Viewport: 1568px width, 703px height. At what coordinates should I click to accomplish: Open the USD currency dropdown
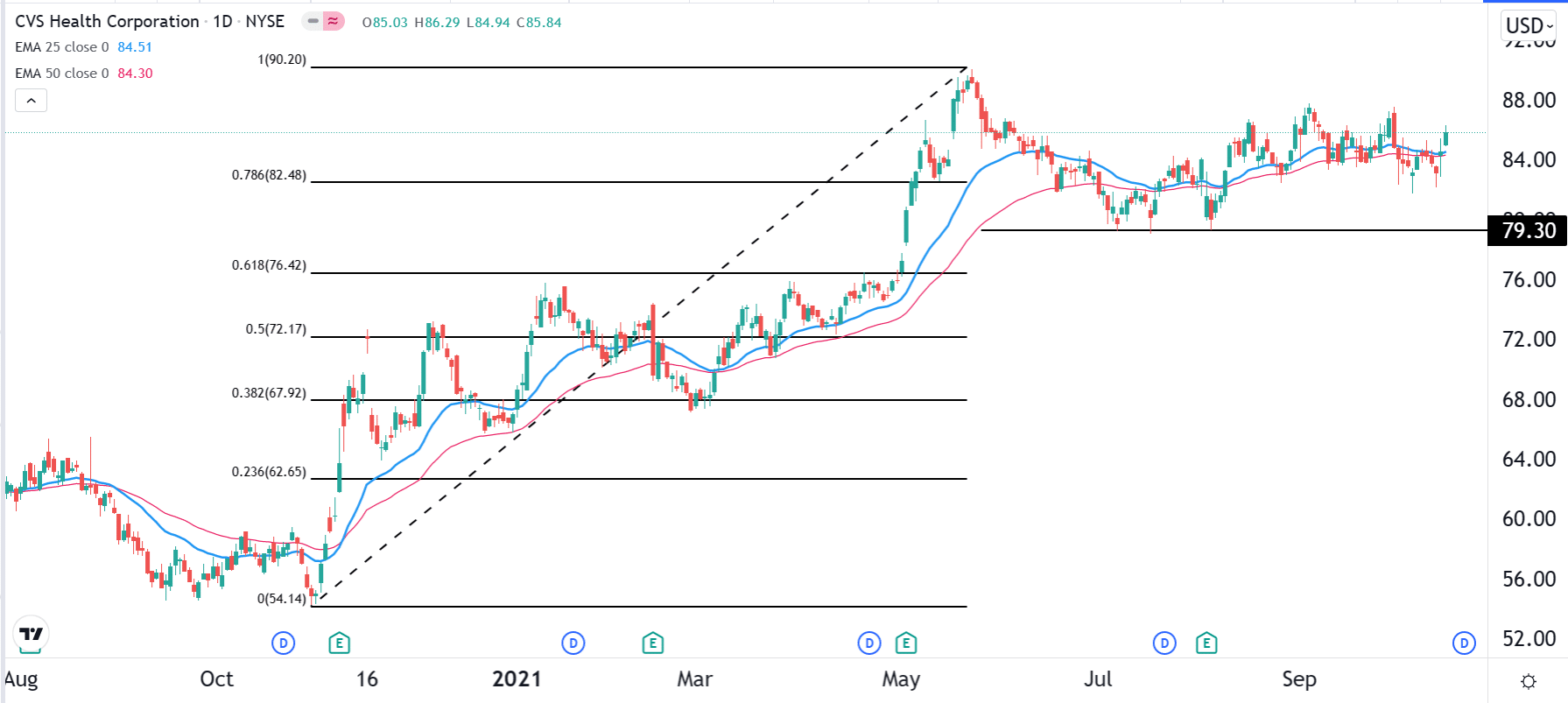tap(1528, 25)
